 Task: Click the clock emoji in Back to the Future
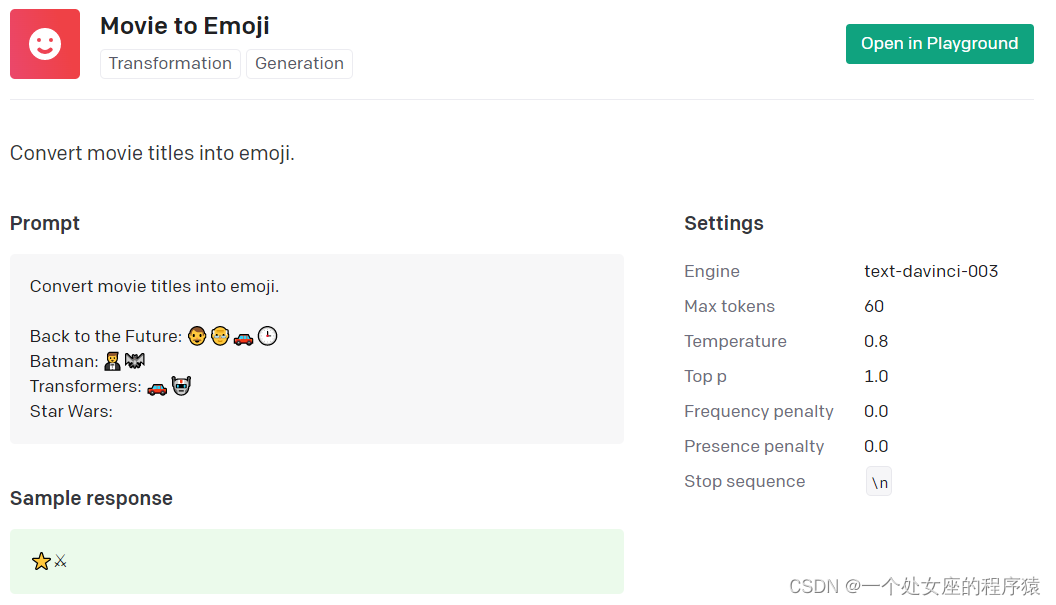coord(267,337)
